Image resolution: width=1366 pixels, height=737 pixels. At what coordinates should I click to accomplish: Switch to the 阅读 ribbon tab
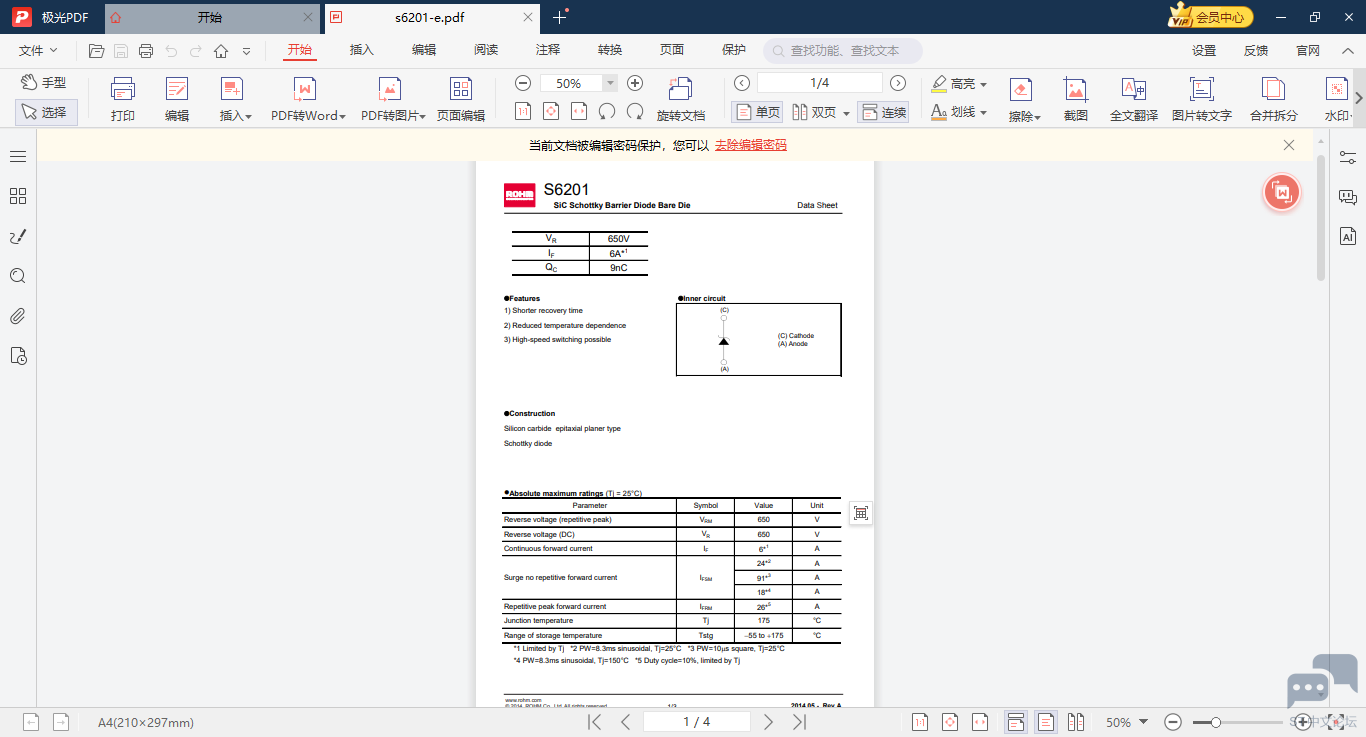[x=486, y=50]
